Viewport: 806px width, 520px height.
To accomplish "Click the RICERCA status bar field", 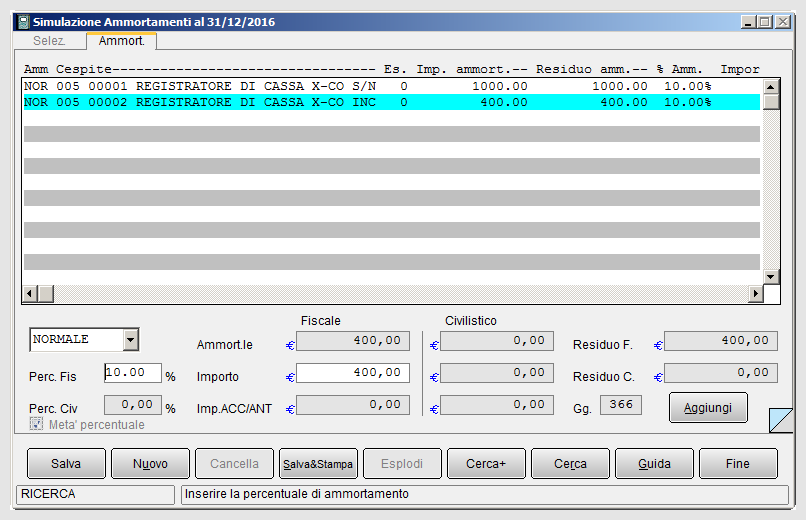I will click(x=96, y=494).
